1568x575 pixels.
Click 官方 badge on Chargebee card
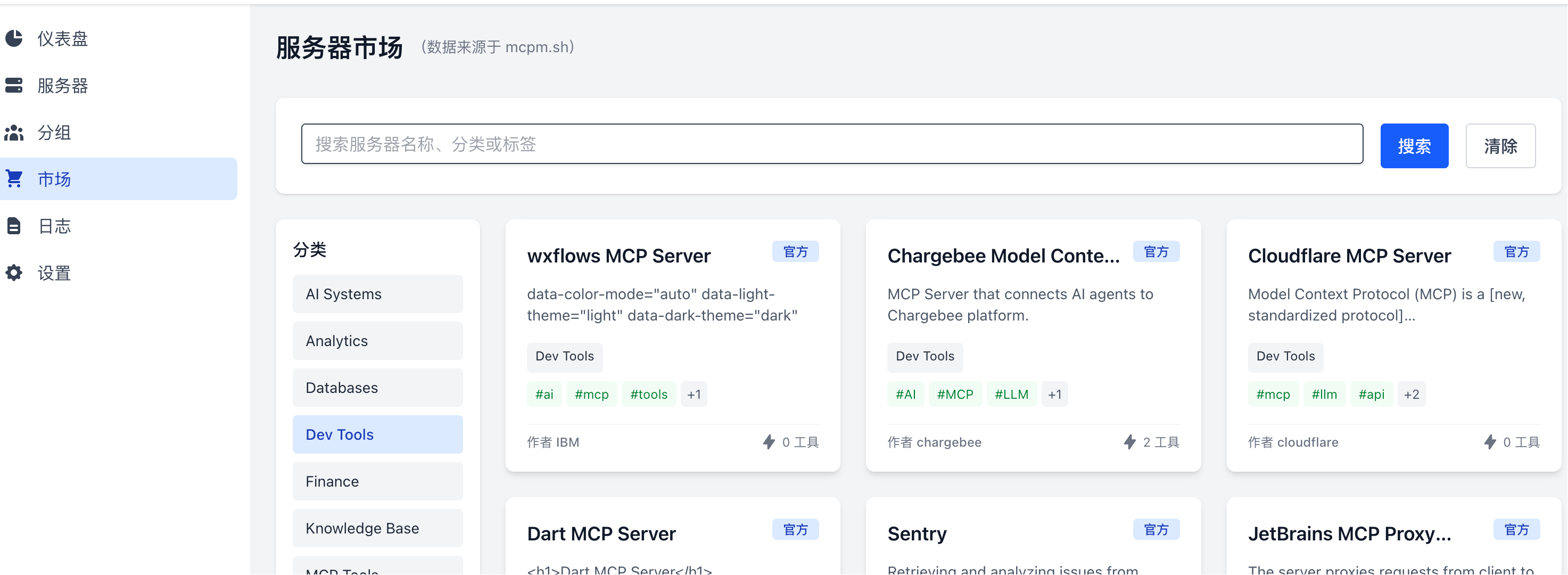tap(1156, 251)
